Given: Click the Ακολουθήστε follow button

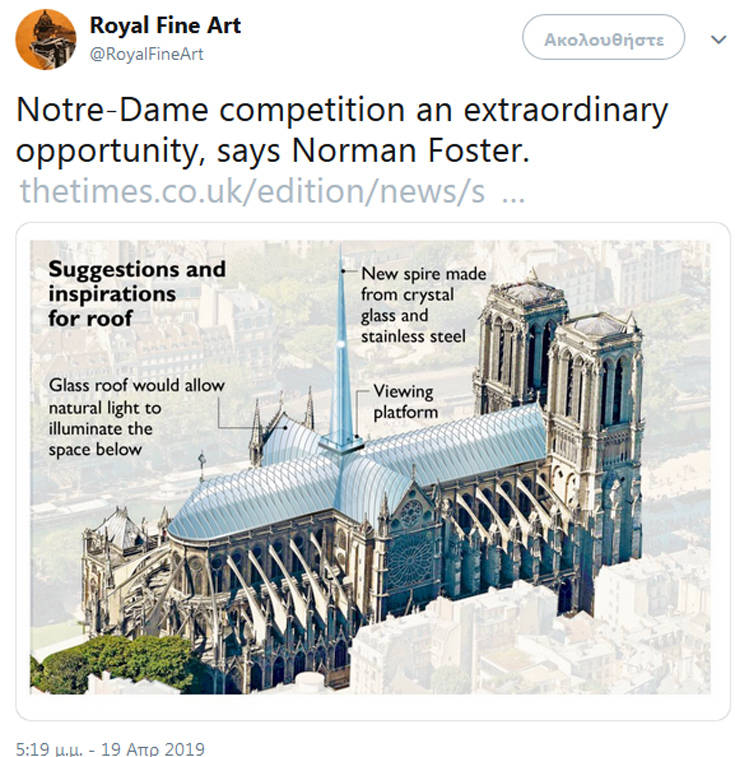Looking at the screenshot, I should 603,38.
